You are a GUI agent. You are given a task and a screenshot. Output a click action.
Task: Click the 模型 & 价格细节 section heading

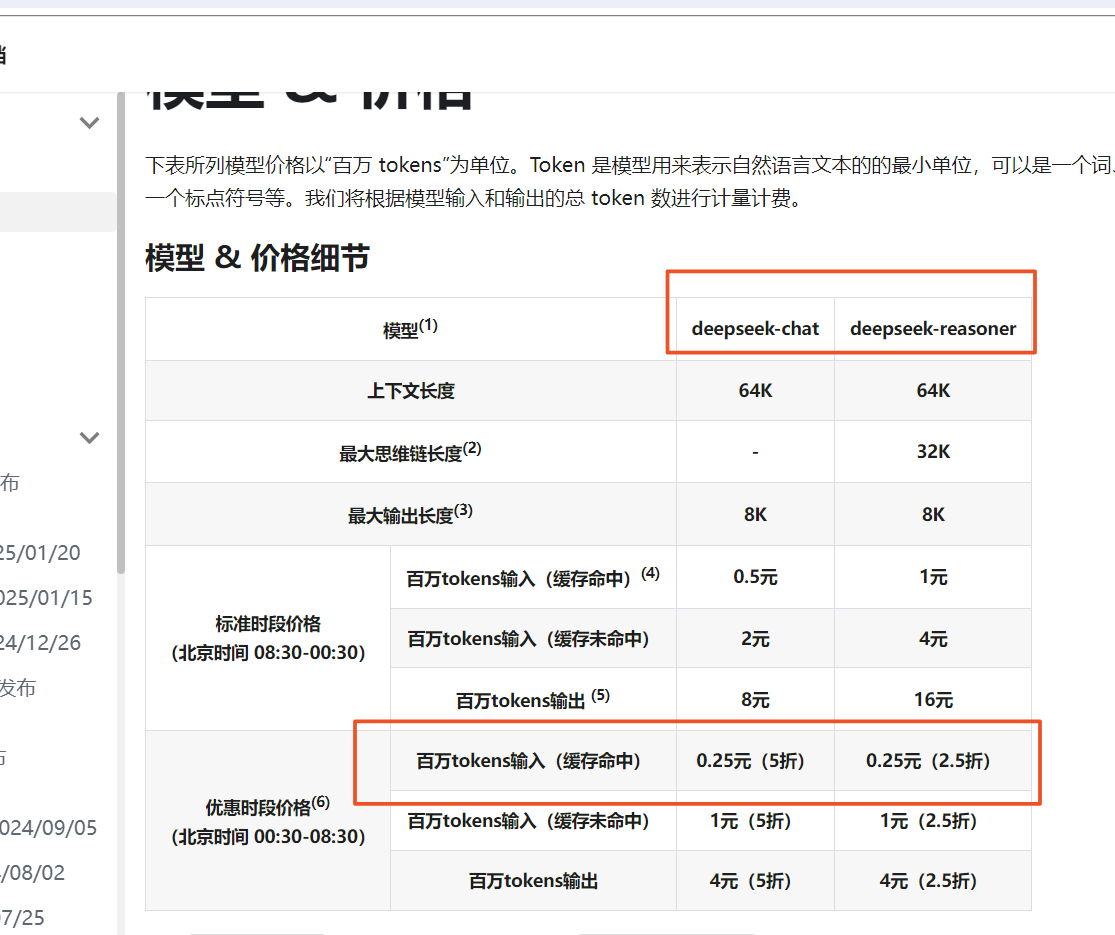(257, 257)
